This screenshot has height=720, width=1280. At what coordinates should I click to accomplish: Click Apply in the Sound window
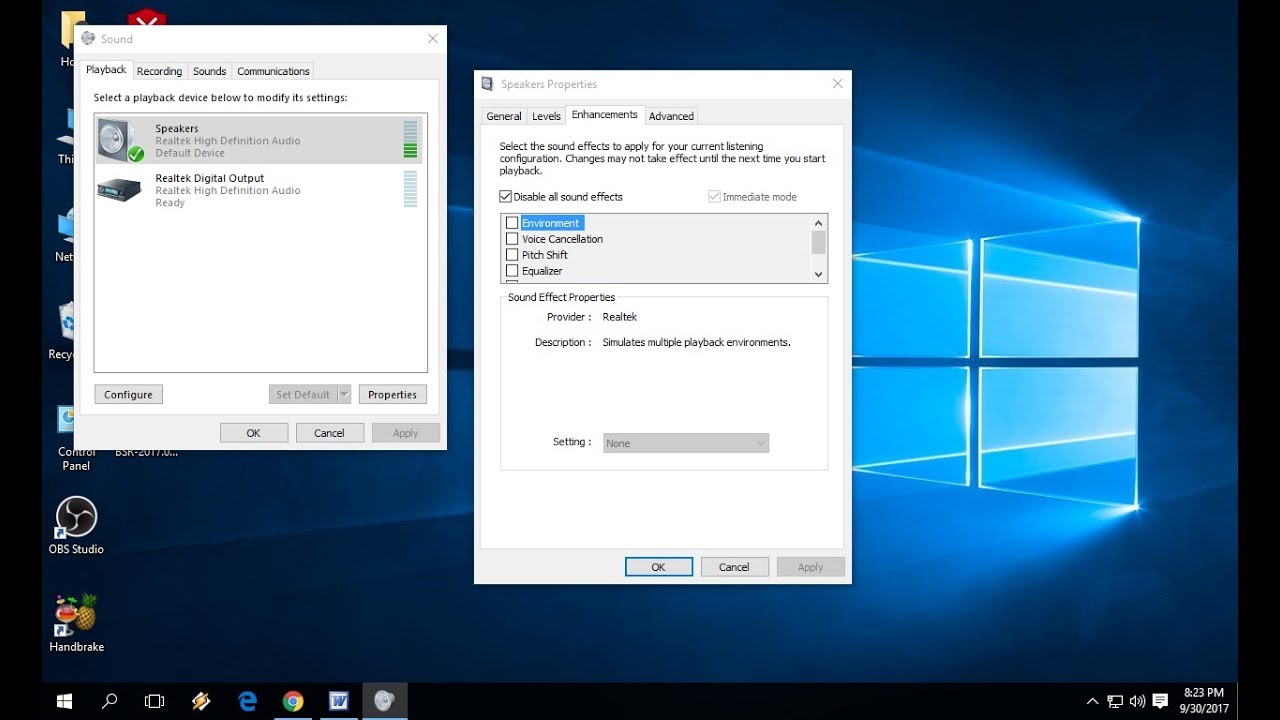coord(406,433)
